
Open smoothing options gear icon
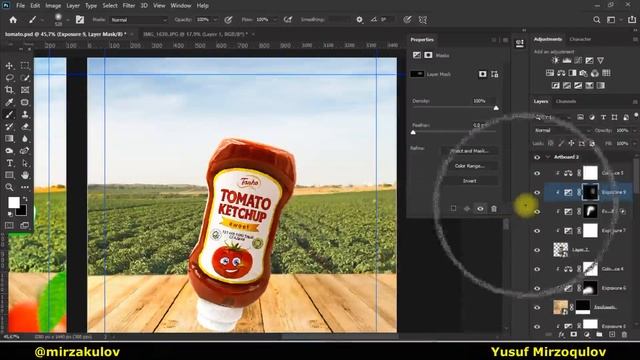[x=359, y=20]
